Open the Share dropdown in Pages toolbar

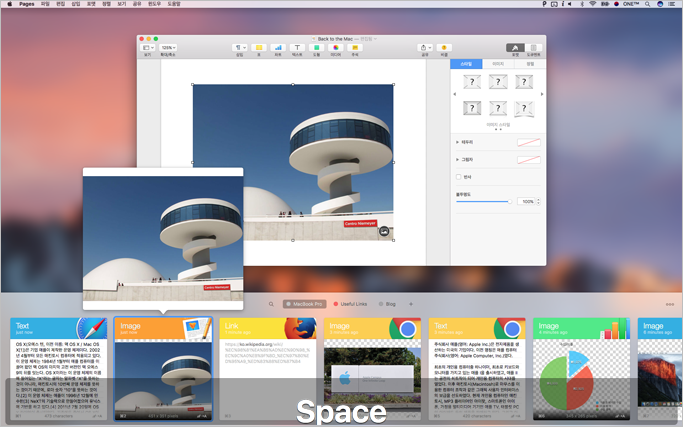pos(425,47)
